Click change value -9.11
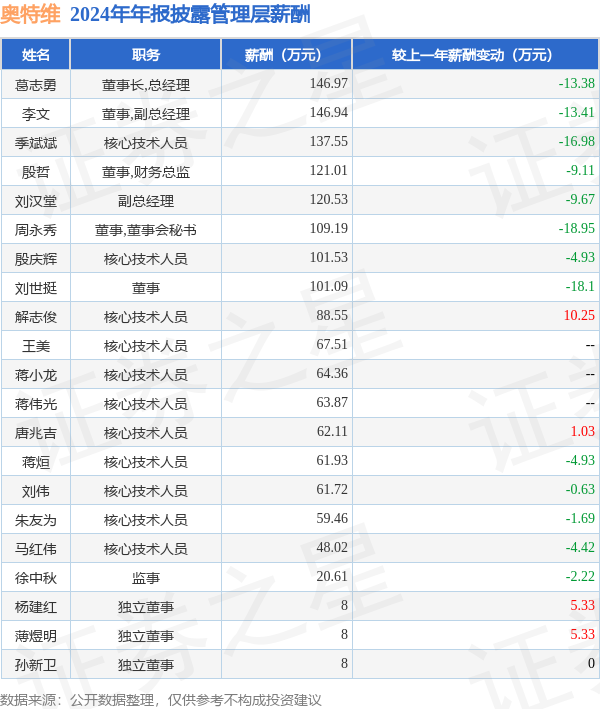Viewport: 600px width, 709px height. click(580, 170)
